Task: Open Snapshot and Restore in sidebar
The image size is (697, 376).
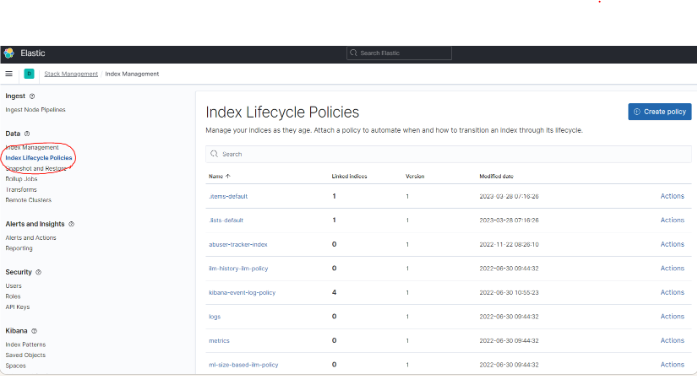Action: coord(37,168)
